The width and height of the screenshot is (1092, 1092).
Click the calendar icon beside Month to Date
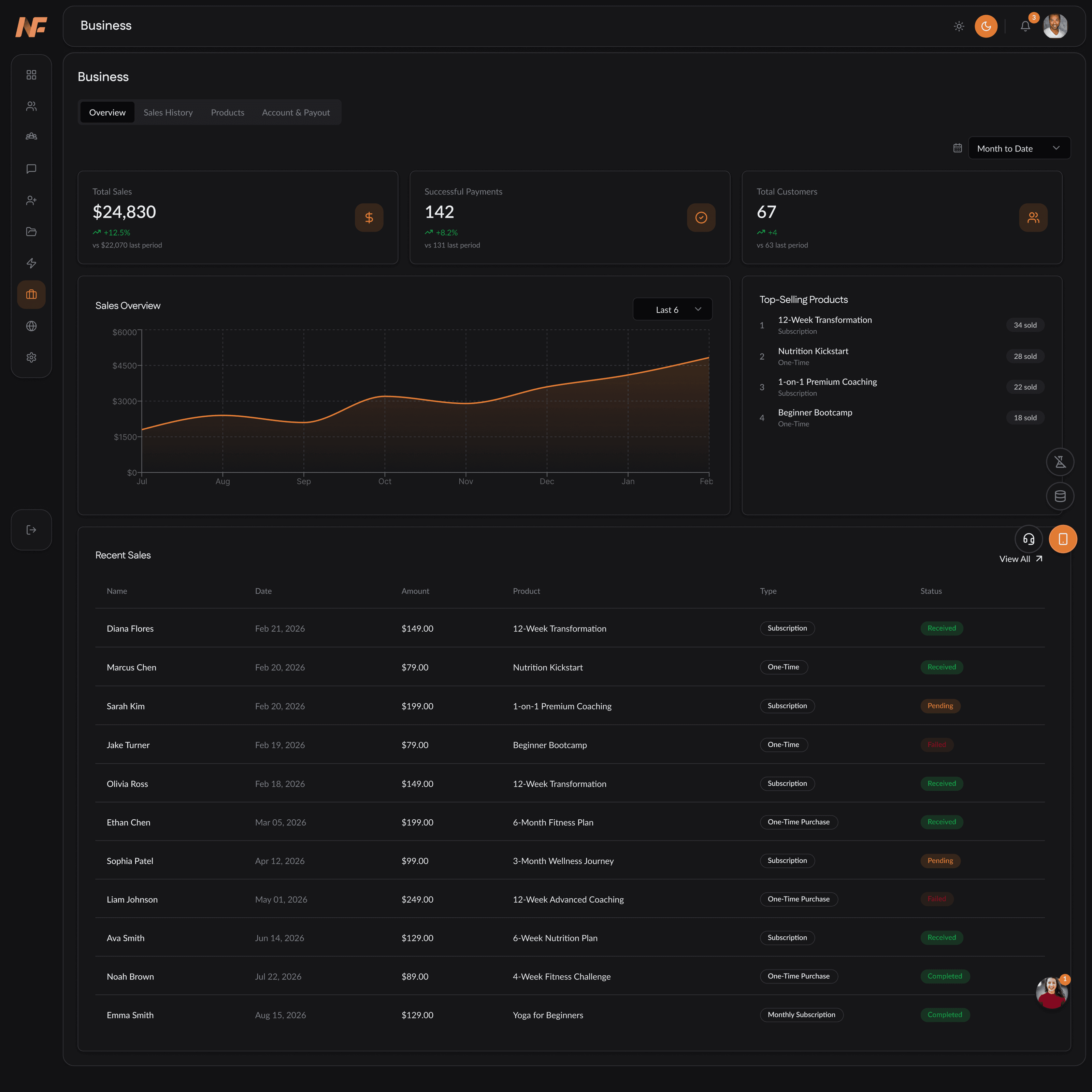coord(958,148)
